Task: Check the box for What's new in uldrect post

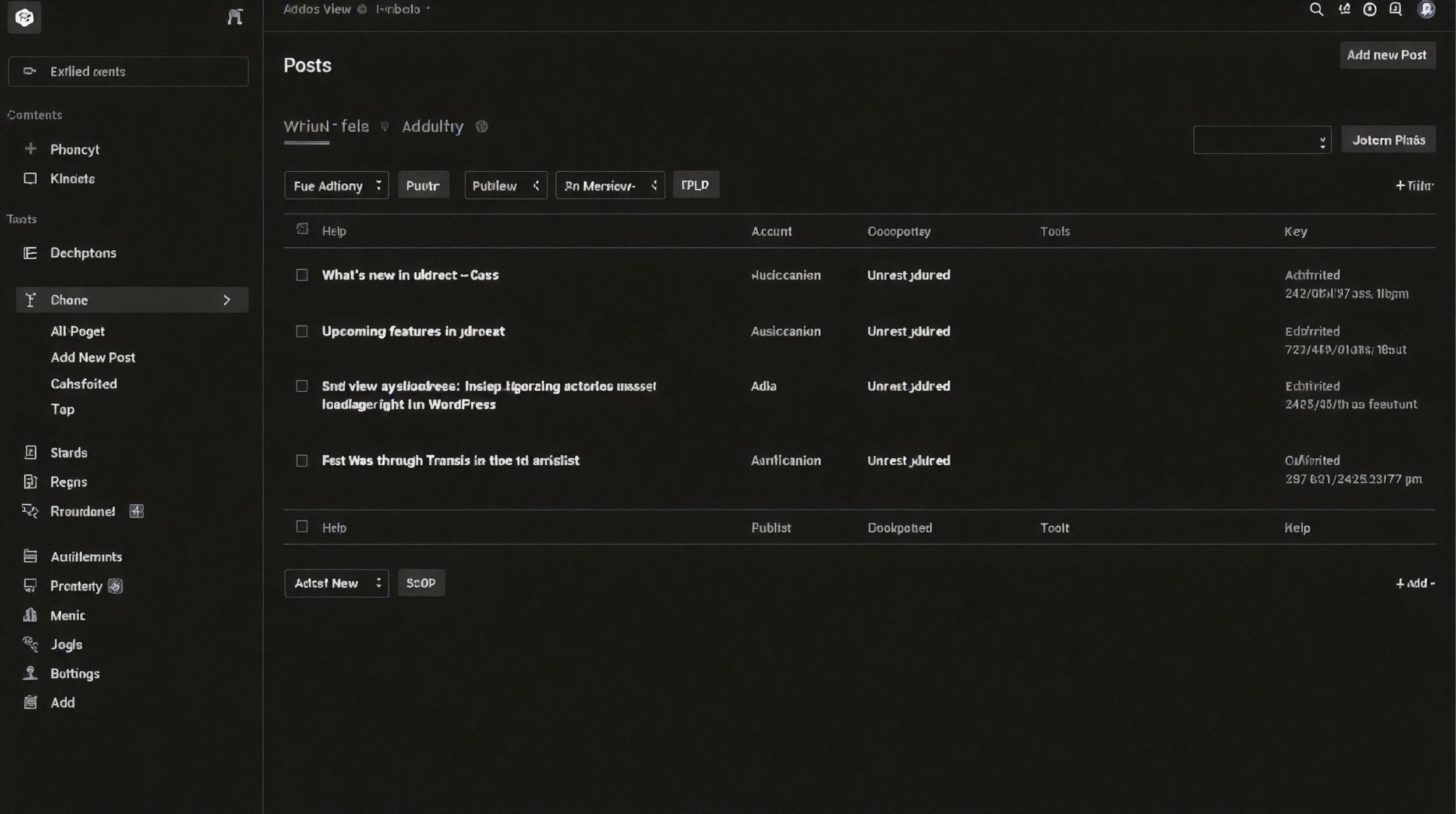Action: 302,275
